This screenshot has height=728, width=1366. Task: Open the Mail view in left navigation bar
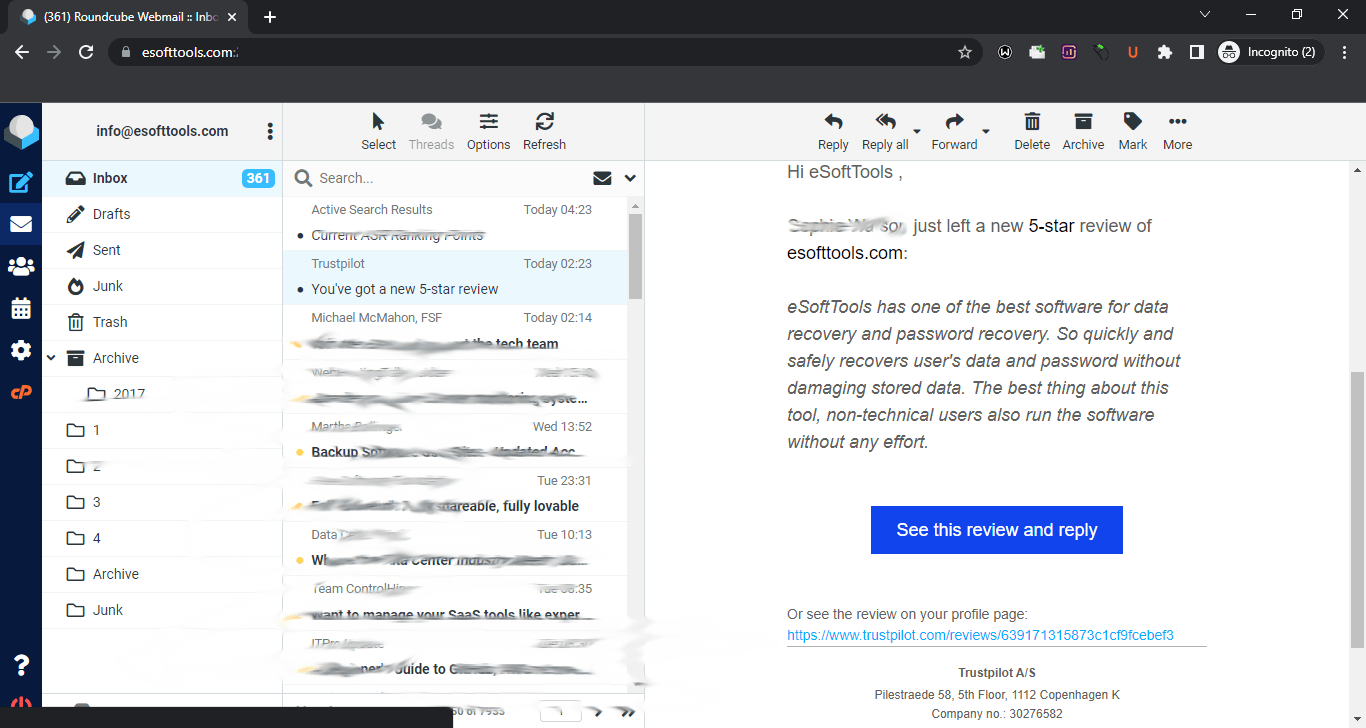[x=21, y=224]
